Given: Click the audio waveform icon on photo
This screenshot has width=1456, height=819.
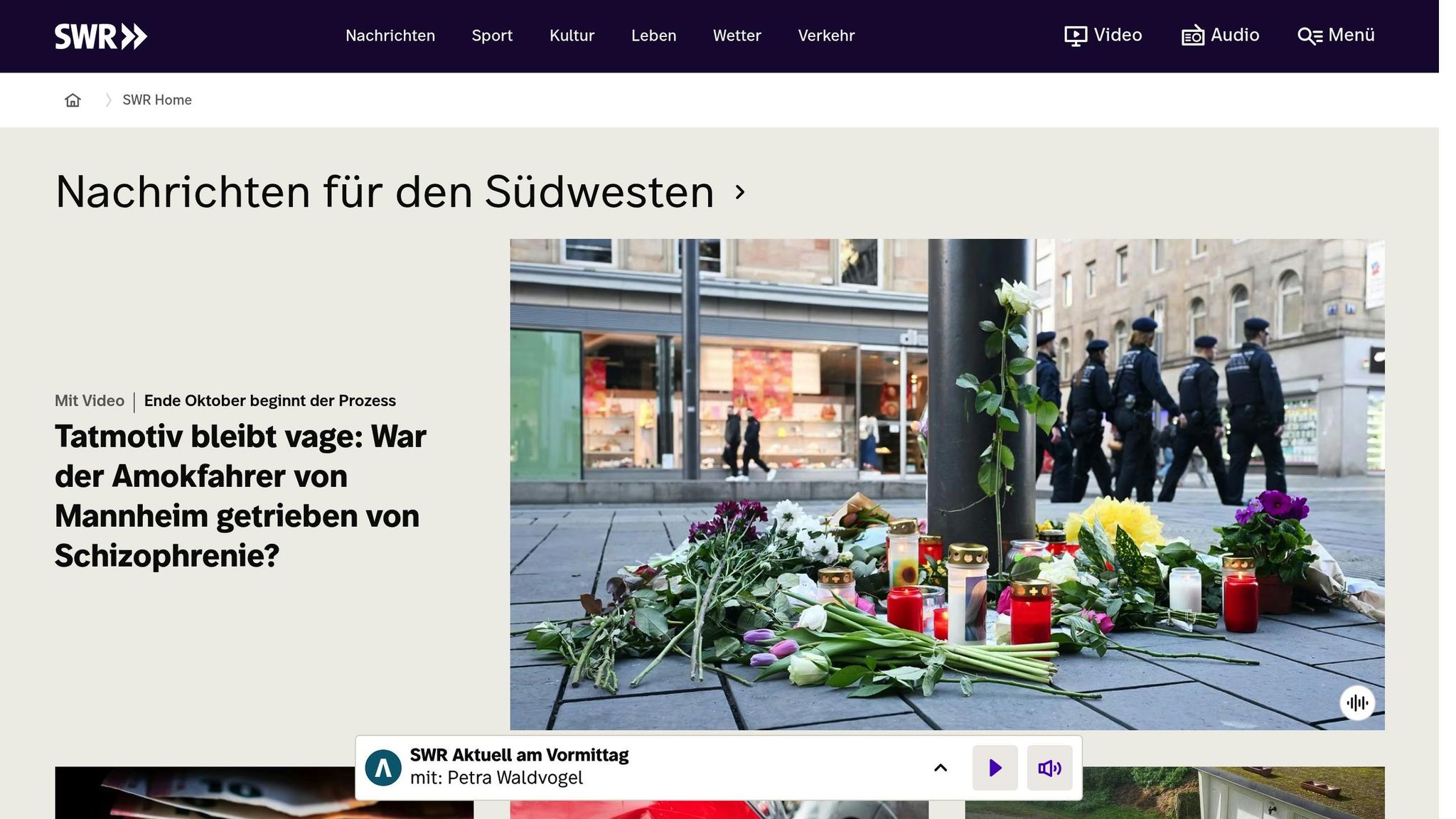Looking at the screenshot, I should coord(1356,703).
